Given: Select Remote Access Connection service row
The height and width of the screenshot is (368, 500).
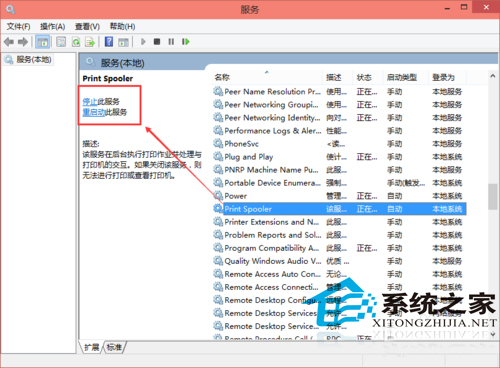Looking at the screenshot, I should 340,287.
